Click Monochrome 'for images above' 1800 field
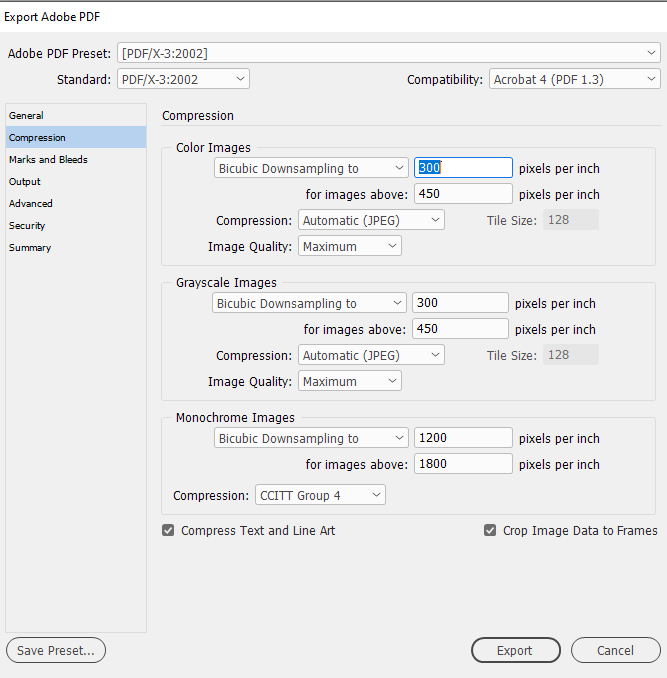The width and height of the screenshot is (667, 678). (x=463, y=464)
